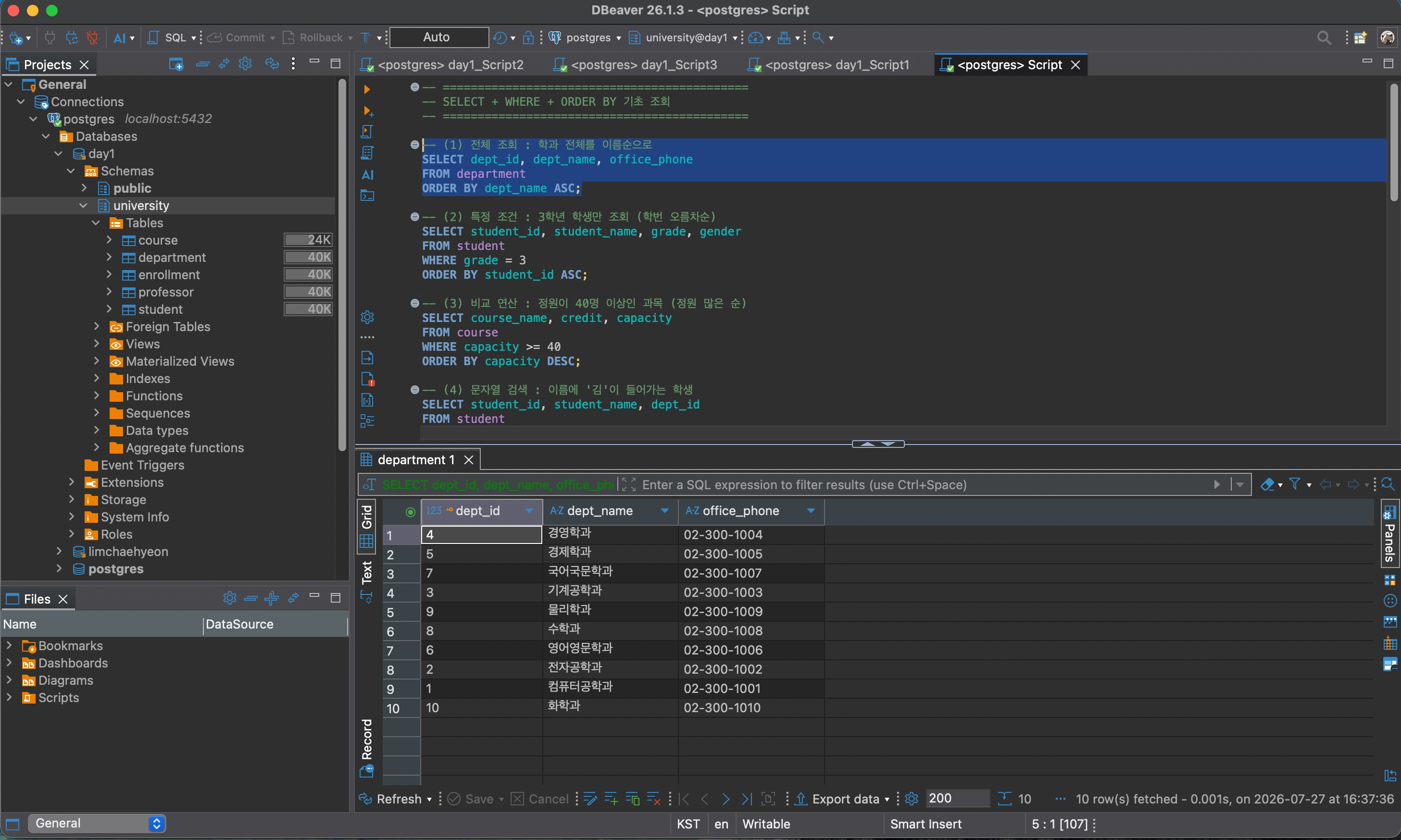The width and height of the screenshot is (1401, 840).
Task: Click Execute script icon in editor sidebar
Action: click(x=367, y=132)
